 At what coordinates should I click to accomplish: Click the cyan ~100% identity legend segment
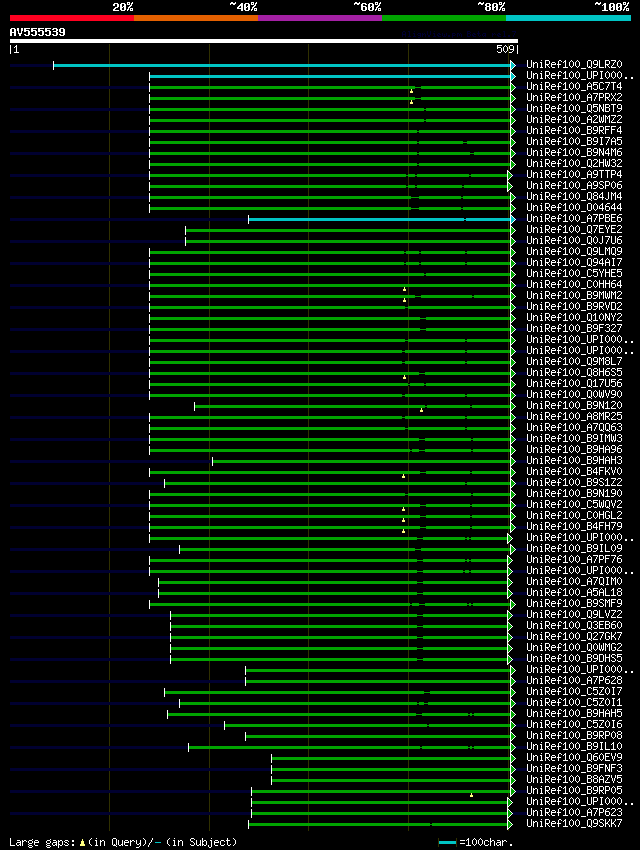click(x=568, y=18)
